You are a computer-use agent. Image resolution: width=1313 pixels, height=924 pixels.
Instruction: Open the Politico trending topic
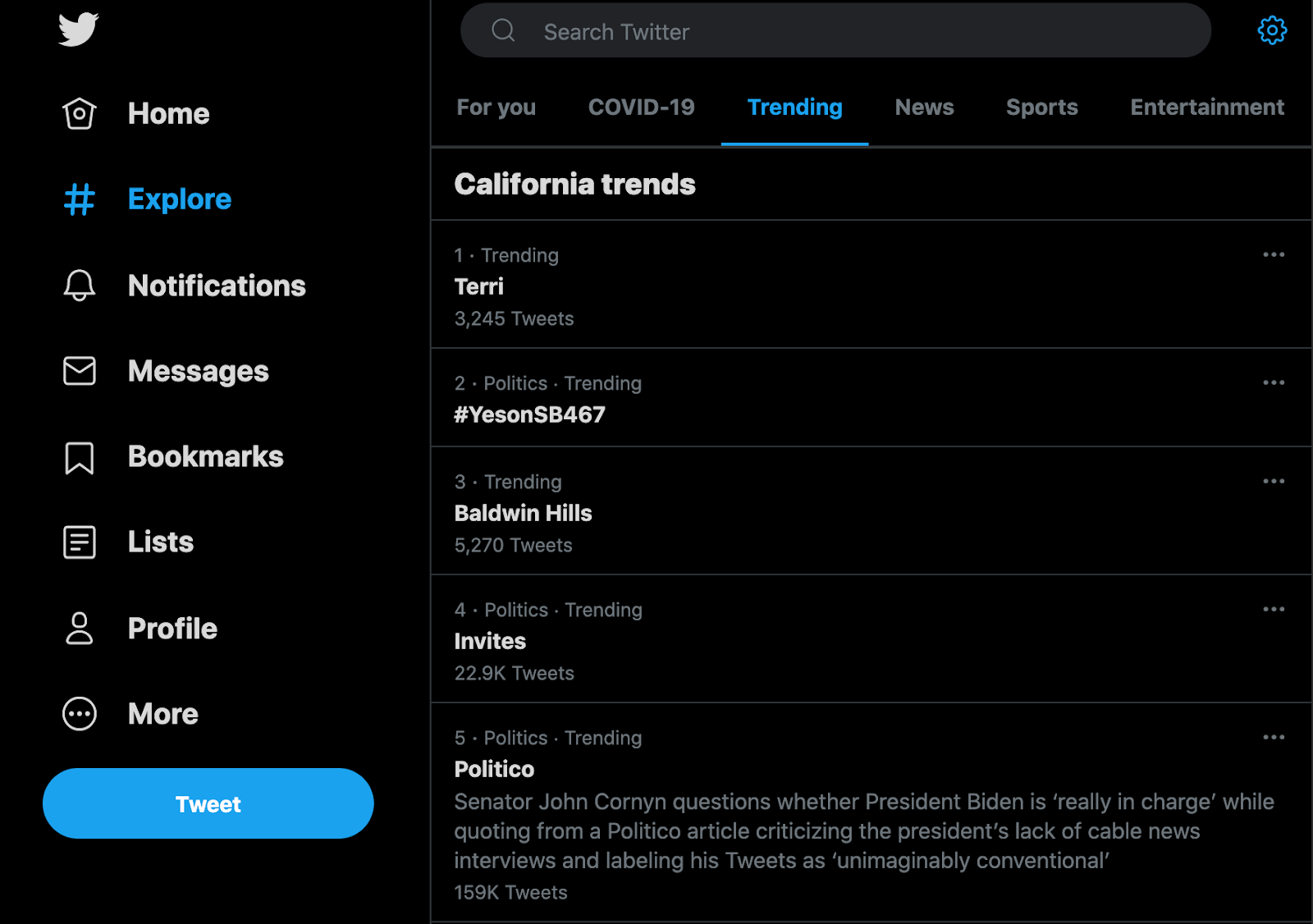coord(494,769)
